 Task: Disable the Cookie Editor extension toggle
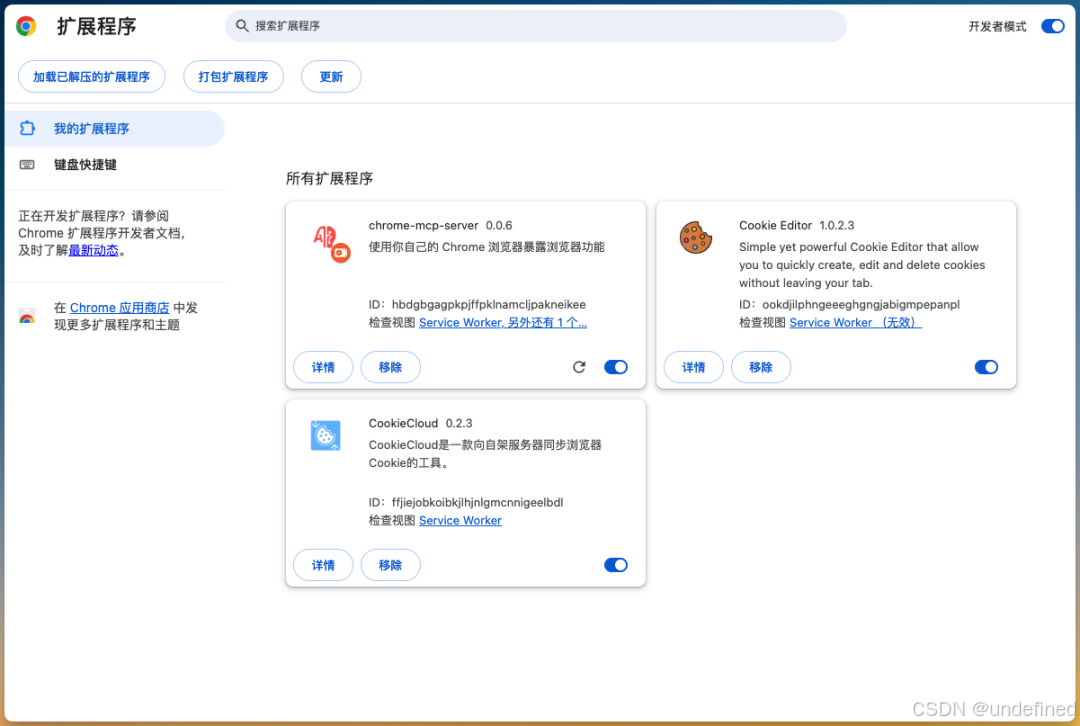pos(986,367)
